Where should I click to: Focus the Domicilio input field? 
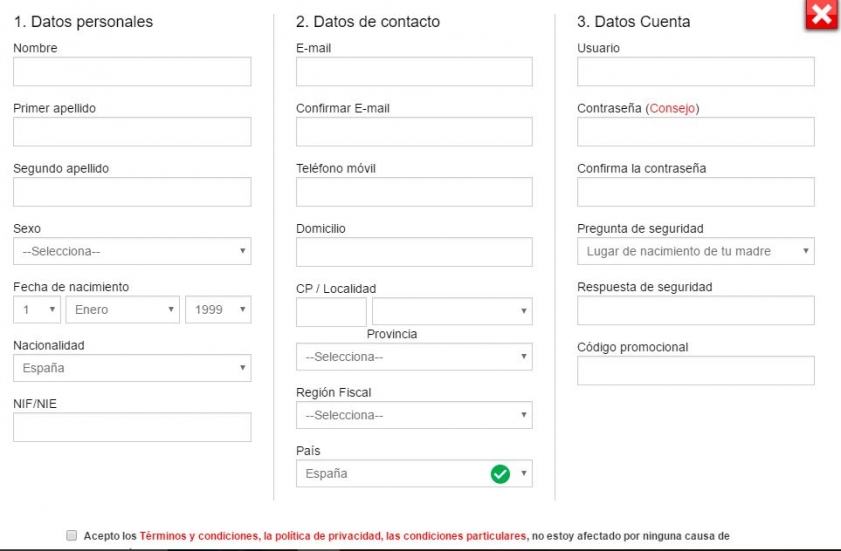[x=414, y=252]
